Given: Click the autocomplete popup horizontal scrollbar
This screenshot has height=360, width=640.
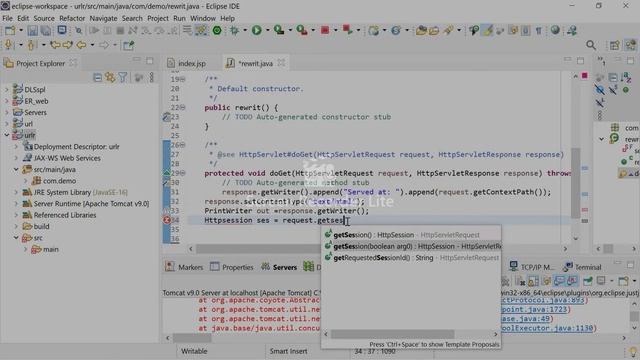Looking at the screenshot, I should click(x=410, y=334).
